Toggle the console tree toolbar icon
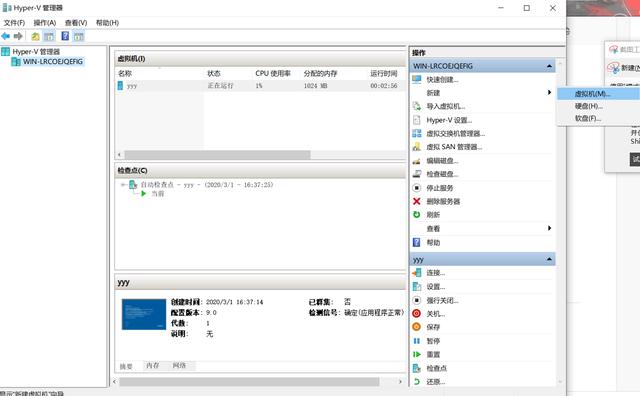 [x=49, y=36]
